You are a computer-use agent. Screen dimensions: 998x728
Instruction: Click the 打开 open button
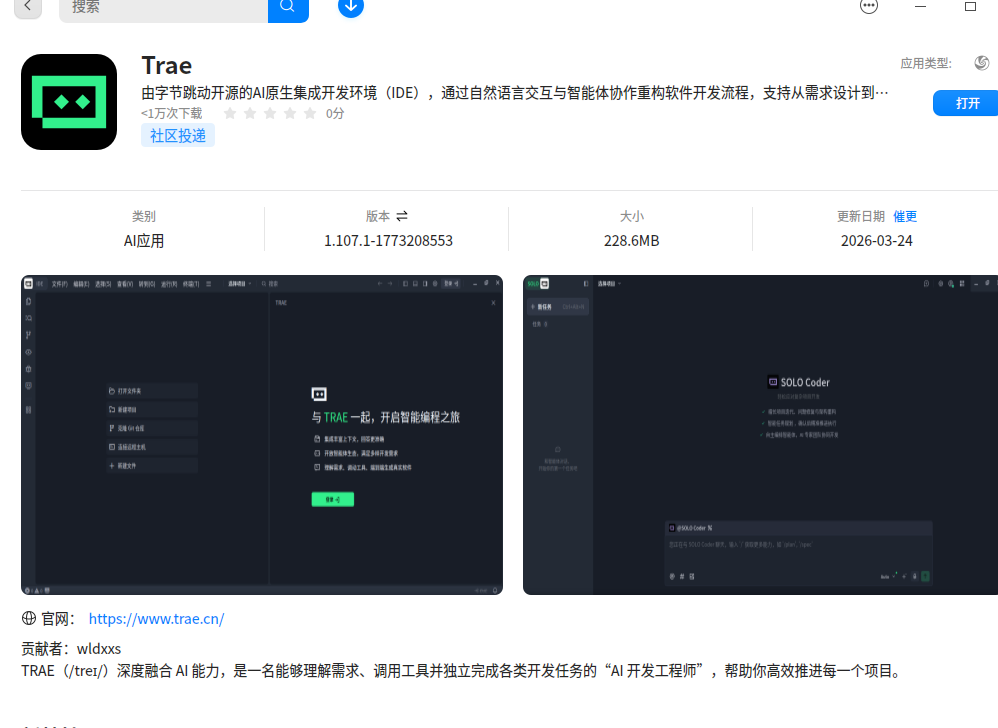click(x=966, y=103)
